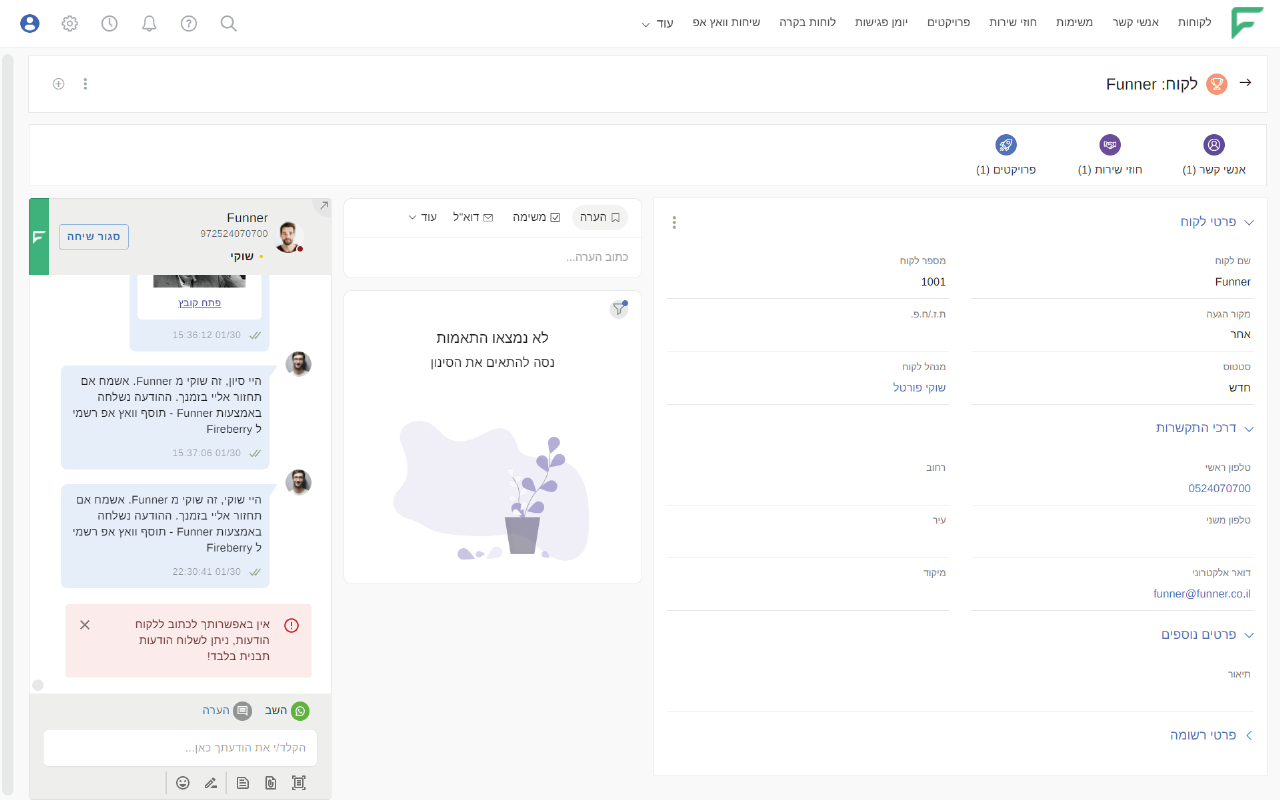Viewport: 1280px width, 800px height.
Task: Select פרויקטים from the top navigation menu
Action: pos(949,22)
